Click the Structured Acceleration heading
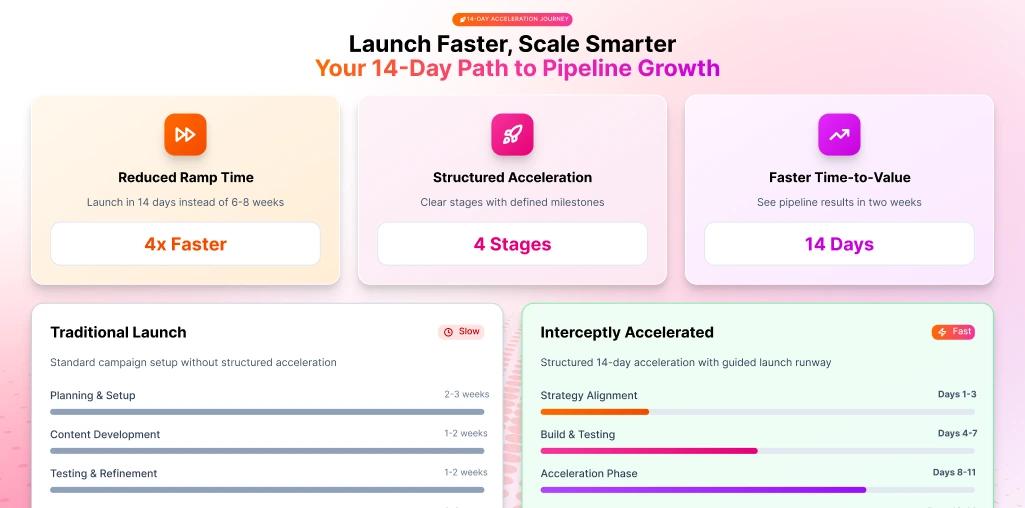 pos(512,177)
